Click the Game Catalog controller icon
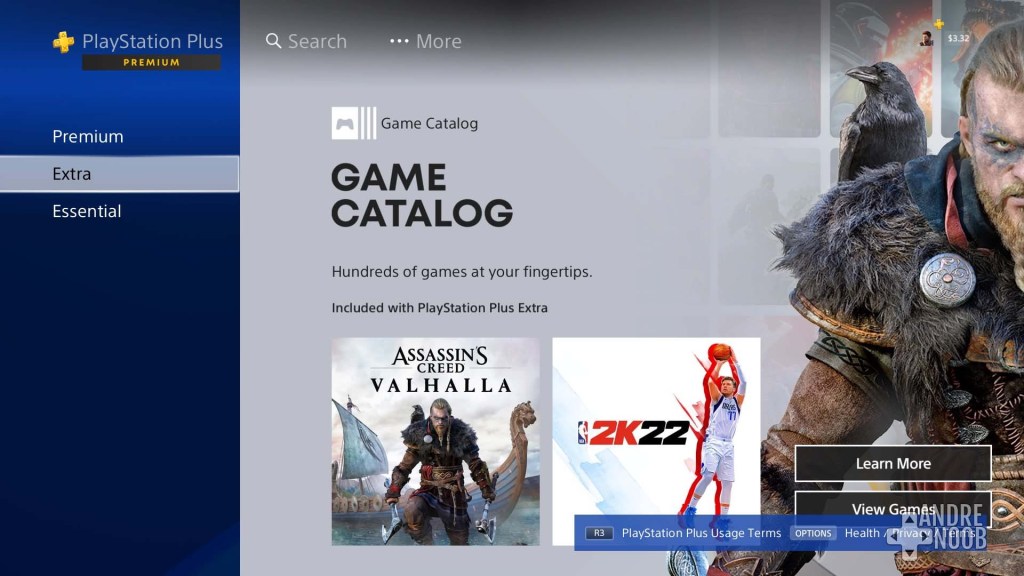The height and width of the screenshot is (576, 1024). click(x=347, y=122)
